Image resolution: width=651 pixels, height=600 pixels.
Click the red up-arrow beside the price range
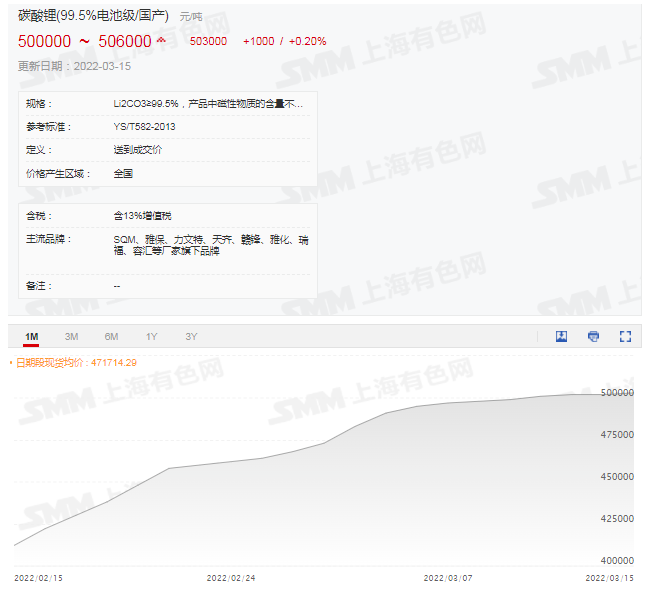[162, 42]
